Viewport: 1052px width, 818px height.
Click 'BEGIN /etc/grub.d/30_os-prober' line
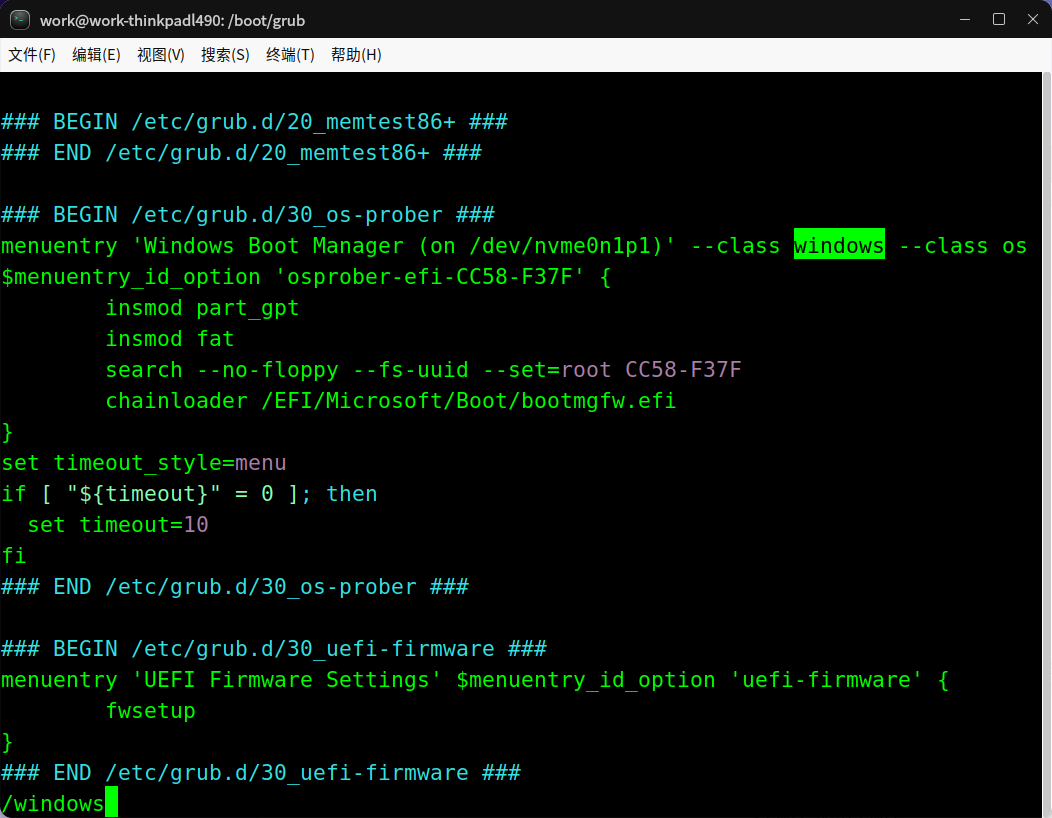[248, 215]
